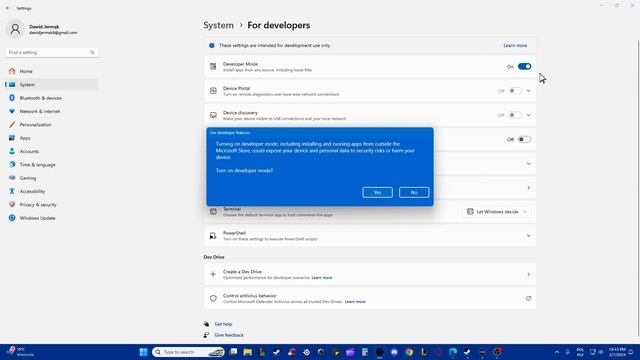Image resolution: width=640 pixels, height=360 pixels.
Task: Click the Personalization brush icon
Action: [x=12, y=124]
